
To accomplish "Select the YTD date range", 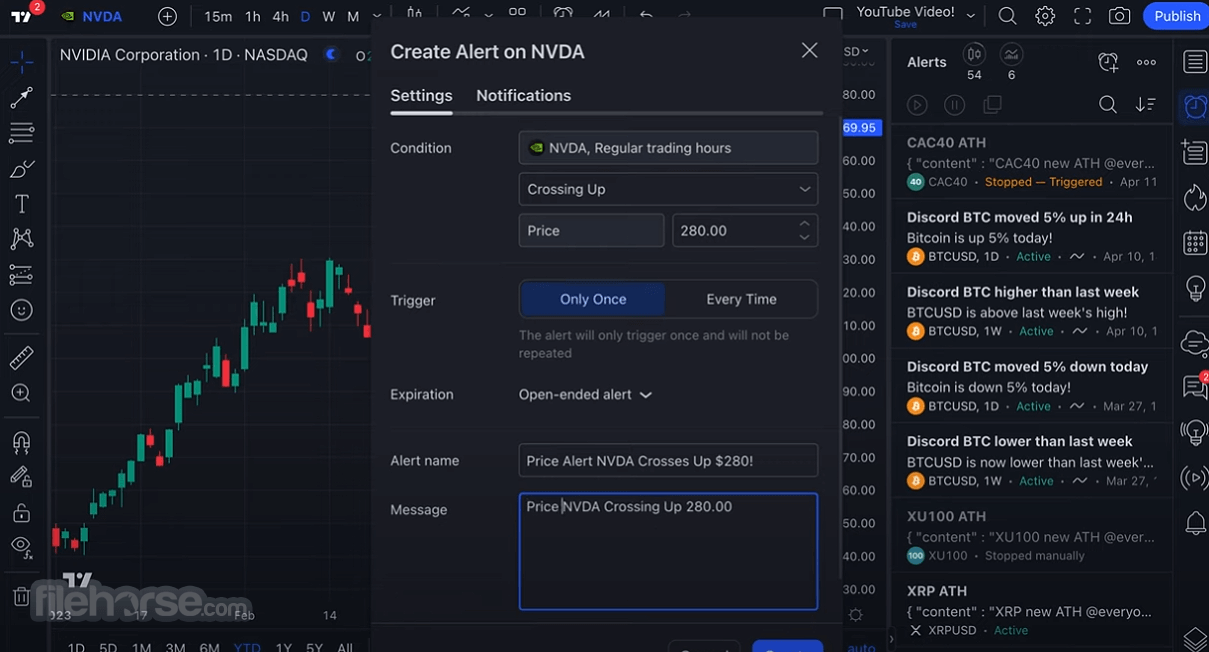I will coord(247,647).
